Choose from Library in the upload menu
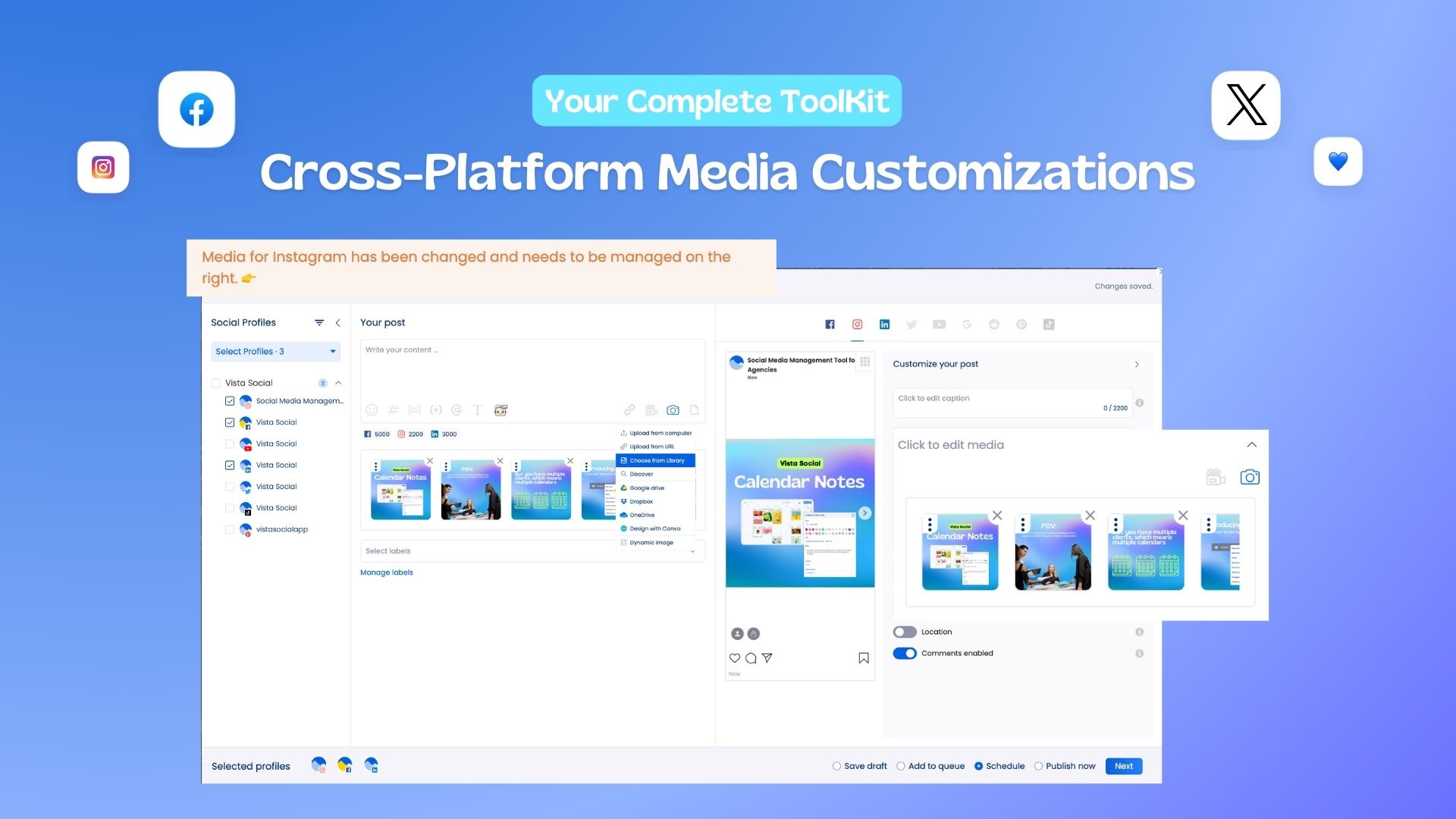The height and width of the screenshot is (819, 1456). coord(654,460)
